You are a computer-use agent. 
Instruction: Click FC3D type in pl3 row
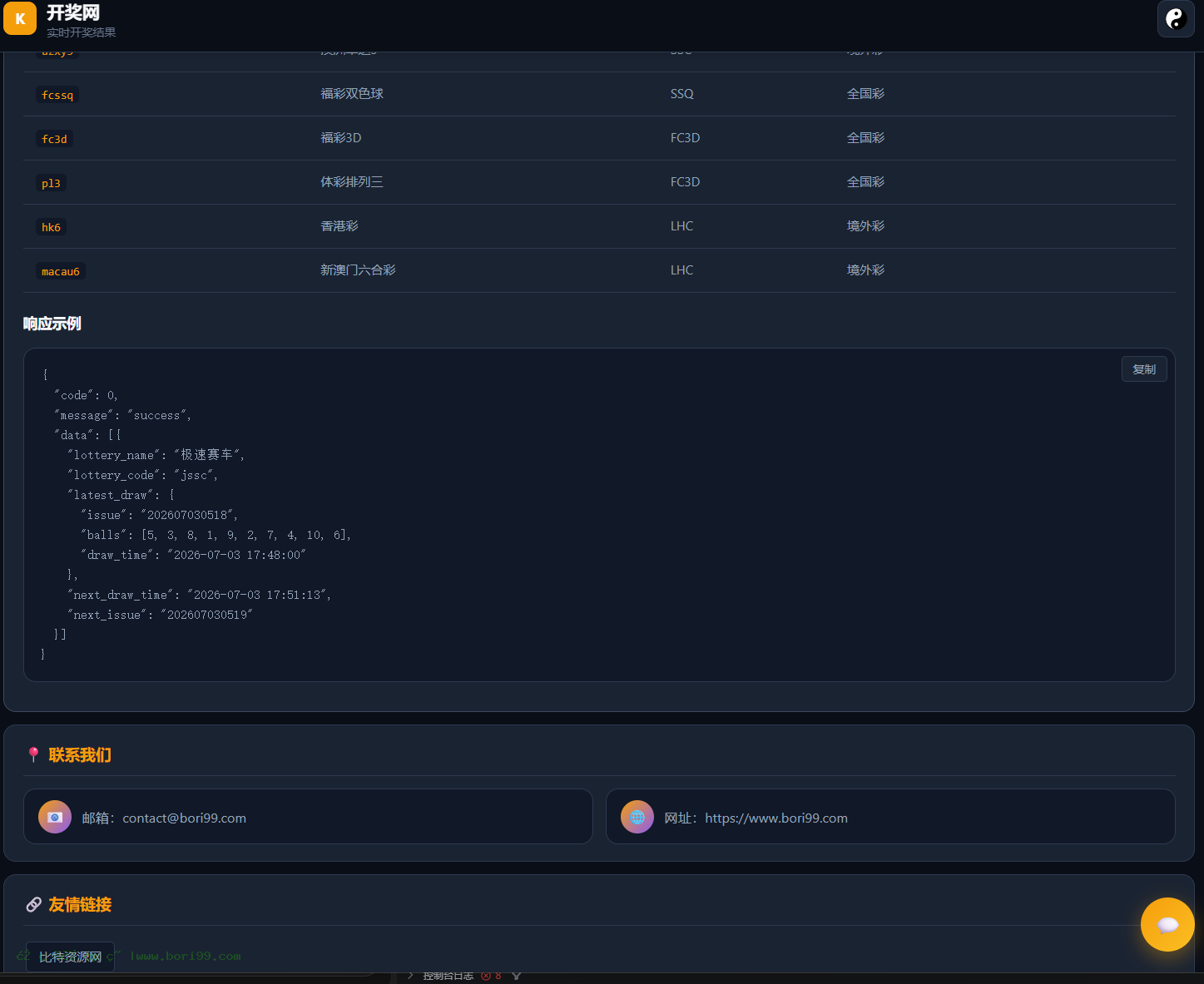pyautogui.click(x=685, y=182)
